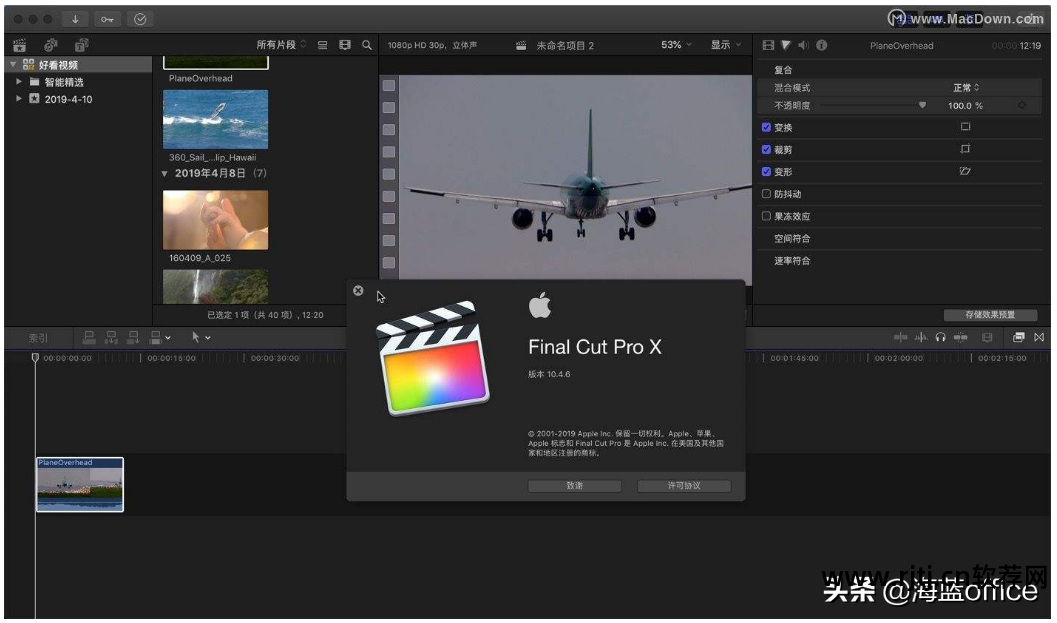This screenshot has width=1057, height=623.
Task: Open the titles and generators sidebar
Action: pos(82,45)
